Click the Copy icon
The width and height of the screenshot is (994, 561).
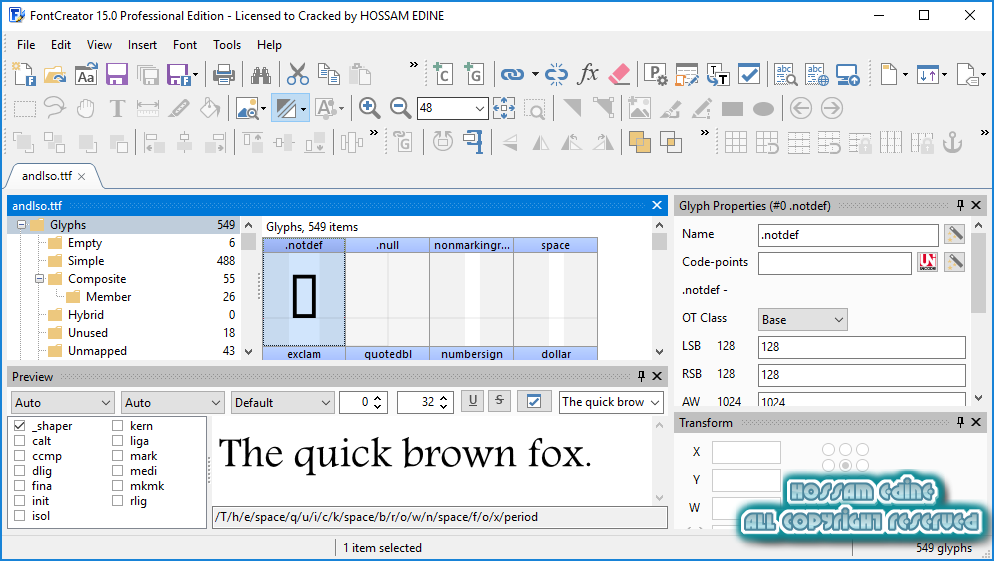(328, 74)
